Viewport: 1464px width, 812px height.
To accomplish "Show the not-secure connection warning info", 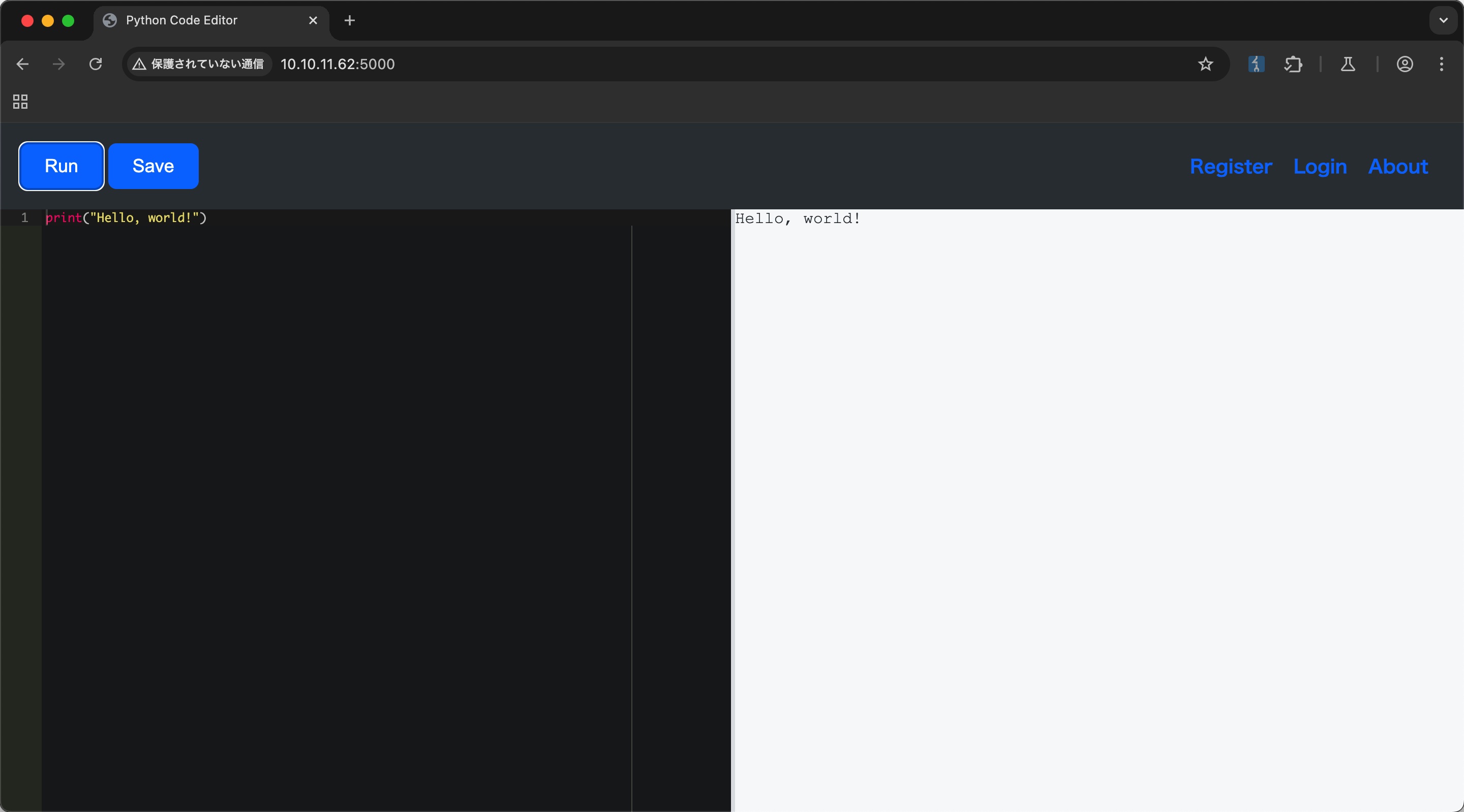I will coord(198,64).
